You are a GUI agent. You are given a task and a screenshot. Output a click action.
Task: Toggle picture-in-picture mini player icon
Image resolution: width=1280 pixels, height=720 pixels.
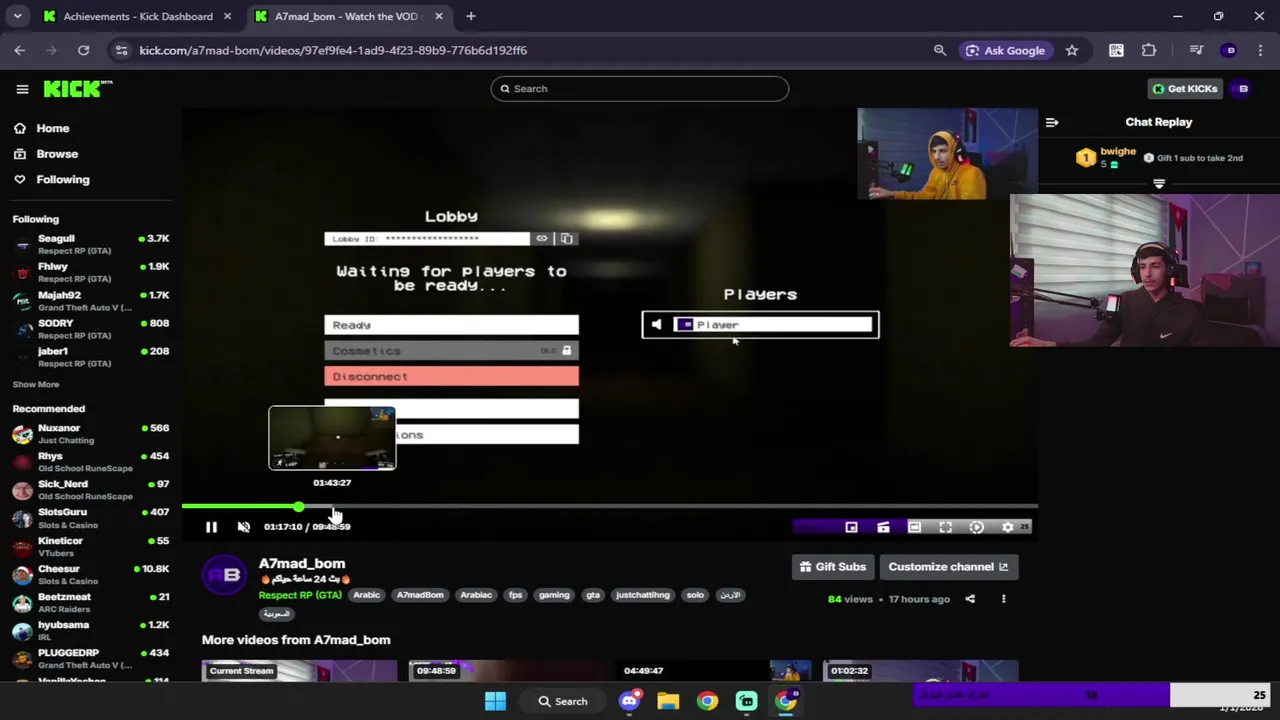[x=851, y=527]
